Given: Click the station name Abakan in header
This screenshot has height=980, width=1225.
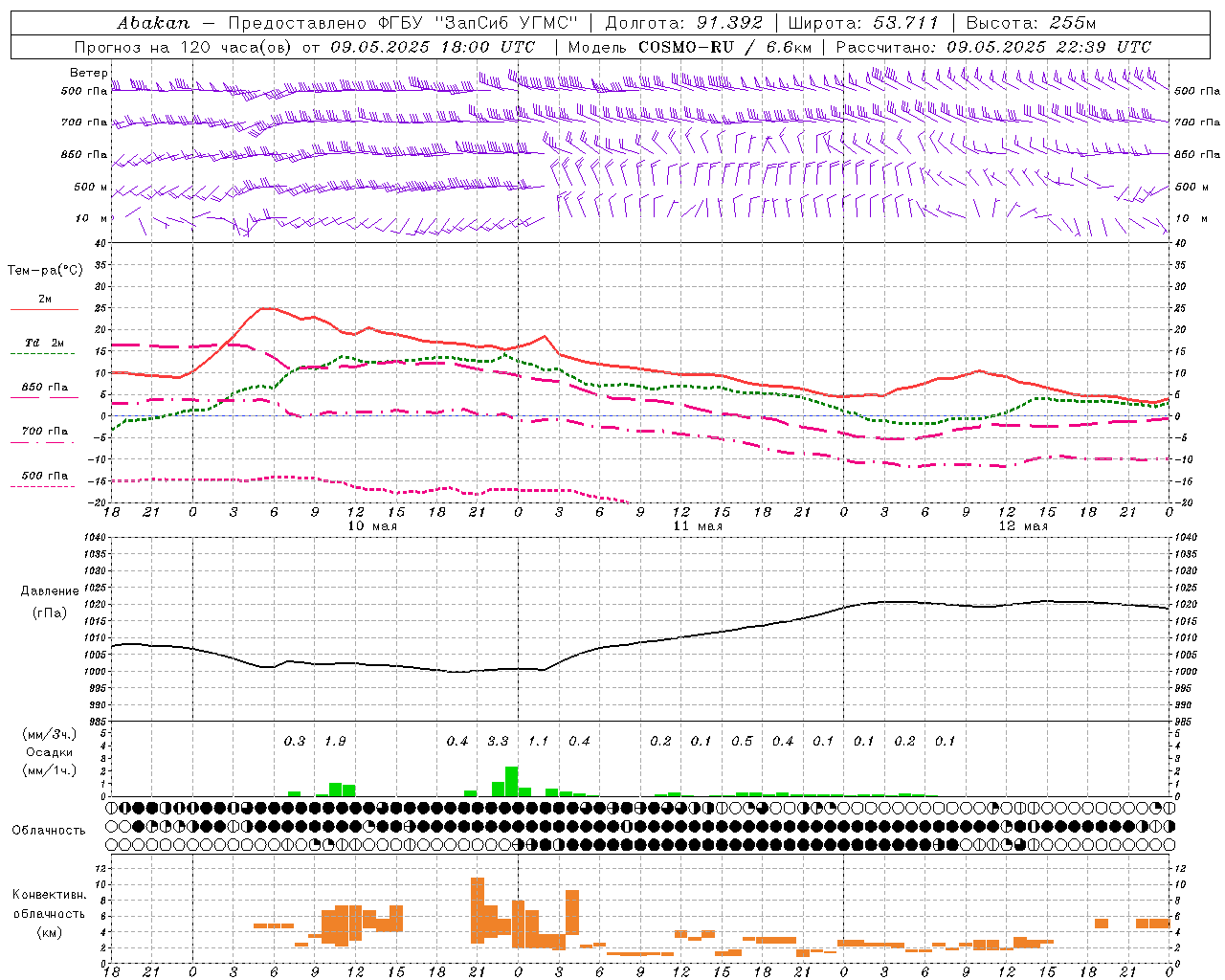Looking at the screenshot, I should coord(153,23).
